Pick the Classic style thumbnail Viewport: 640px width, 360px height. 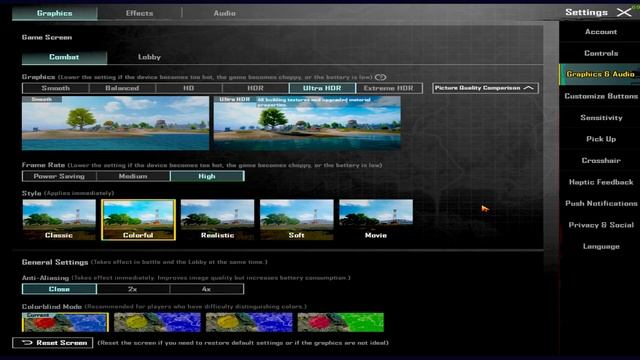59,220
